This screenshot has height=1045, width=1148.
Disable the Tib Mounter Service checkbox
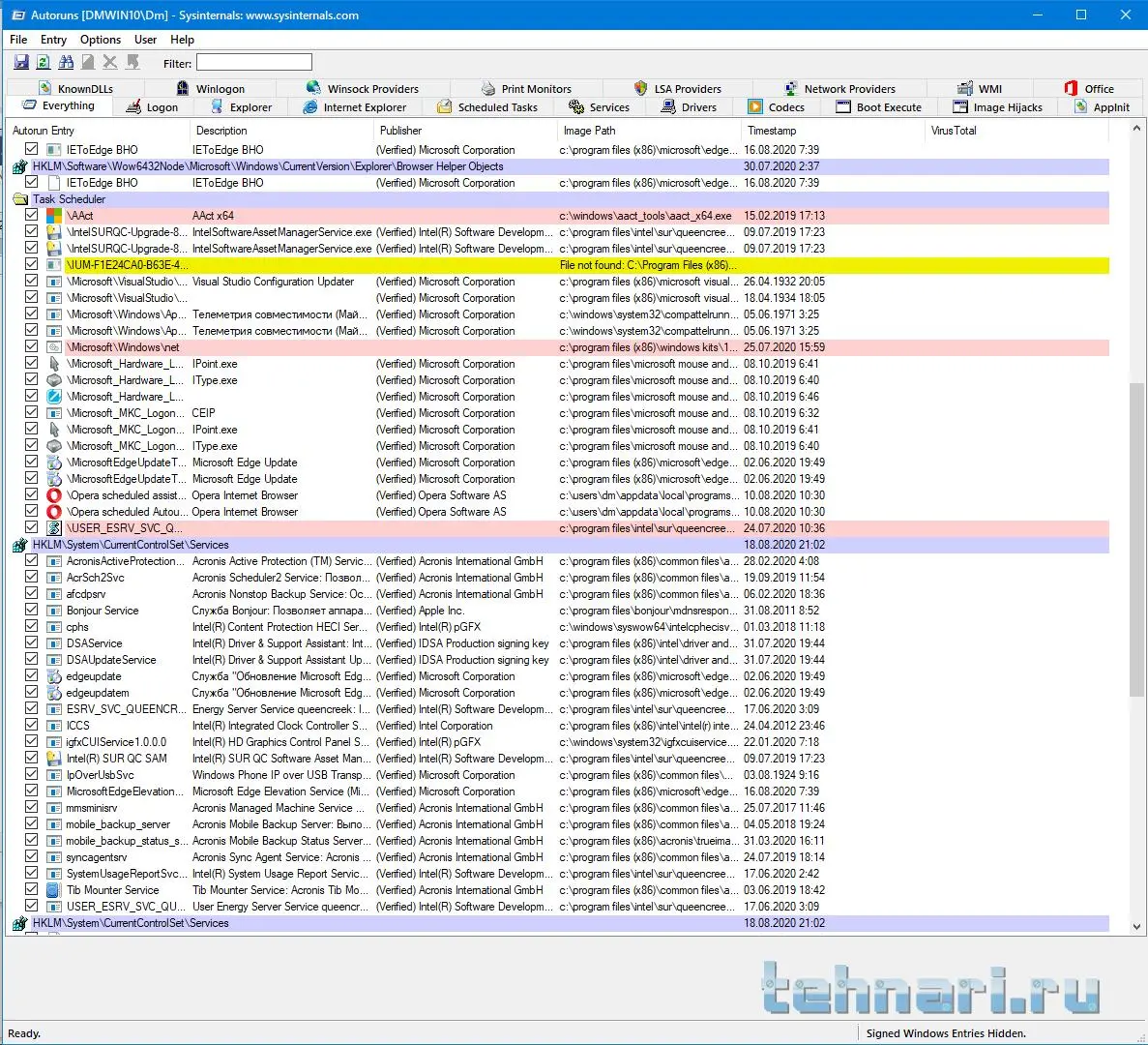31,890
